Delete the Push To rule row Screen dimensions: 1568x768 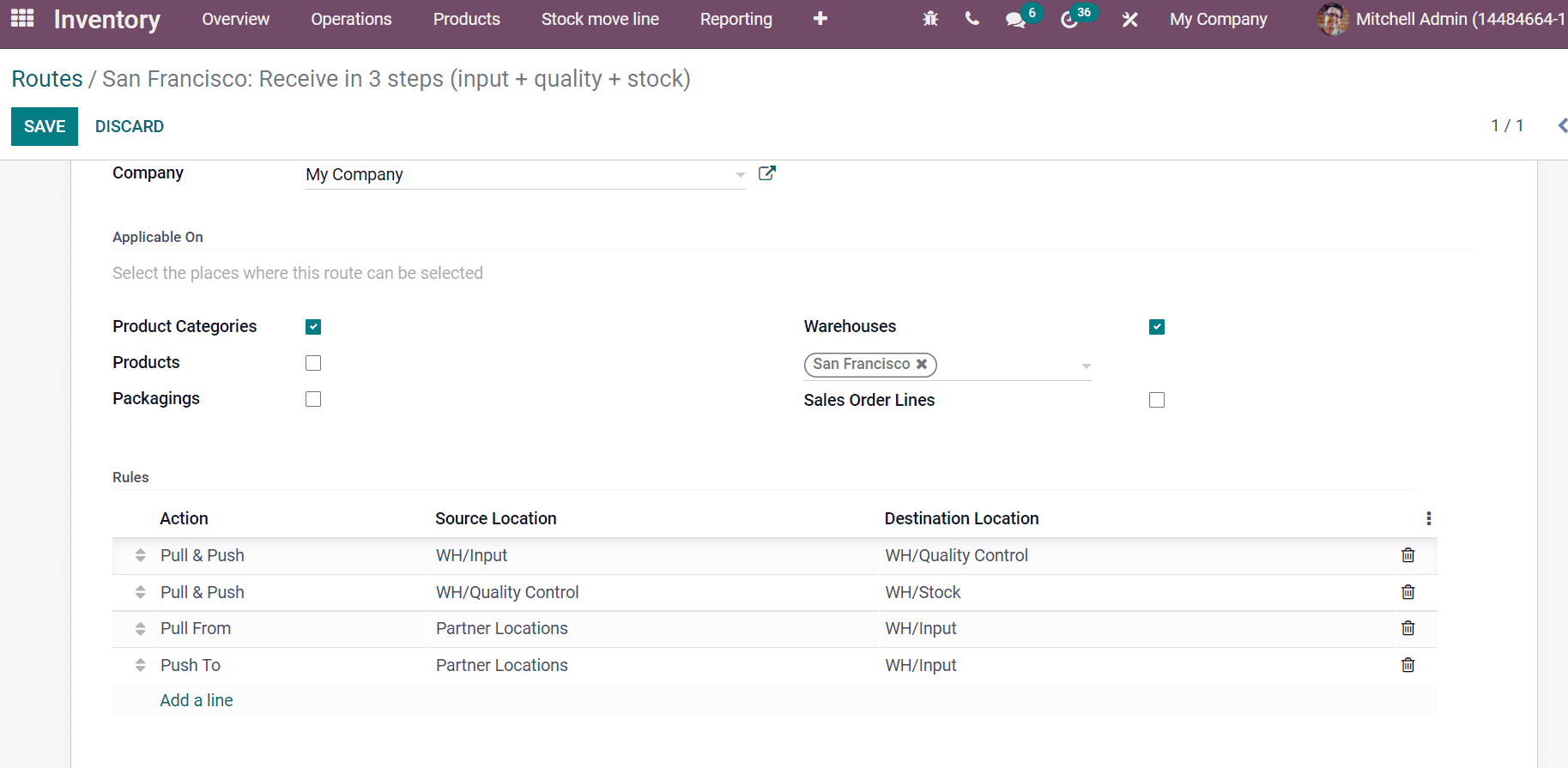(x=1408, y=665)
